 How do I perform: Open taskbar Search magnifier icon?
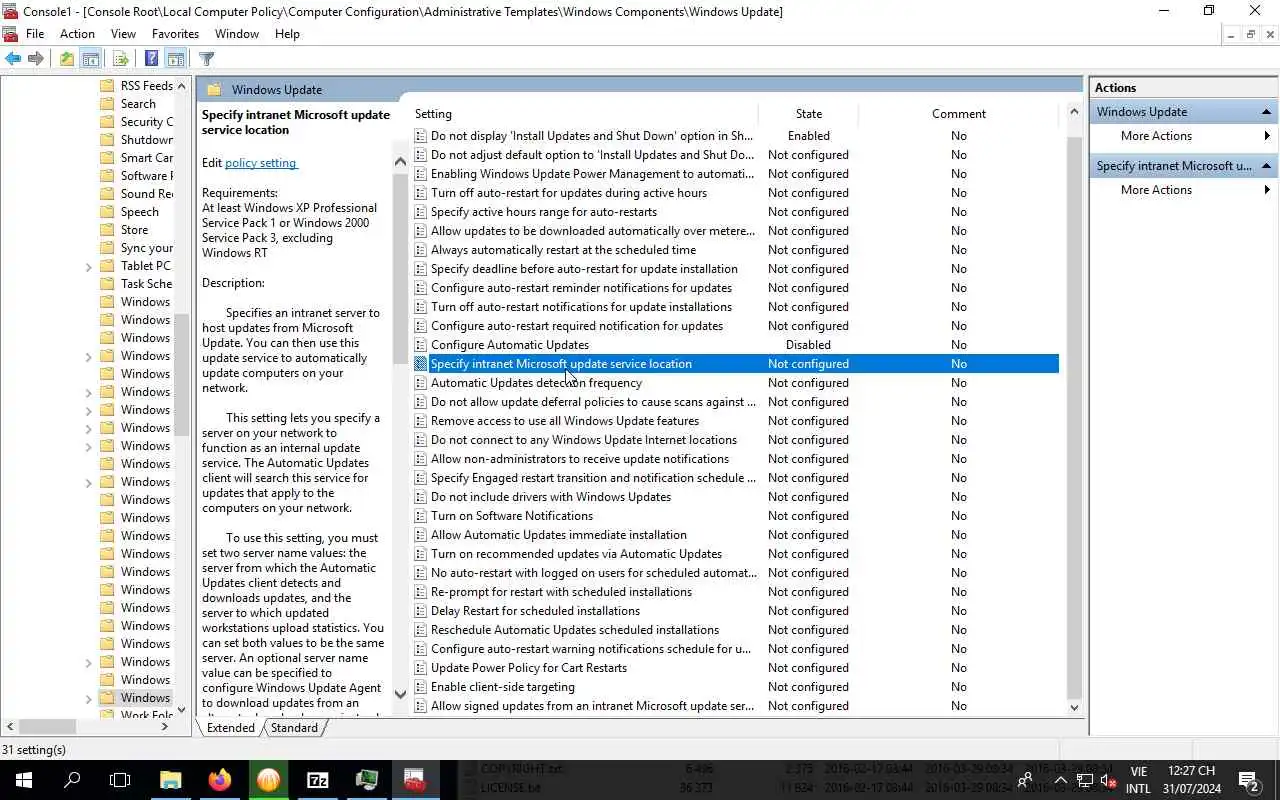pos(72,780)
